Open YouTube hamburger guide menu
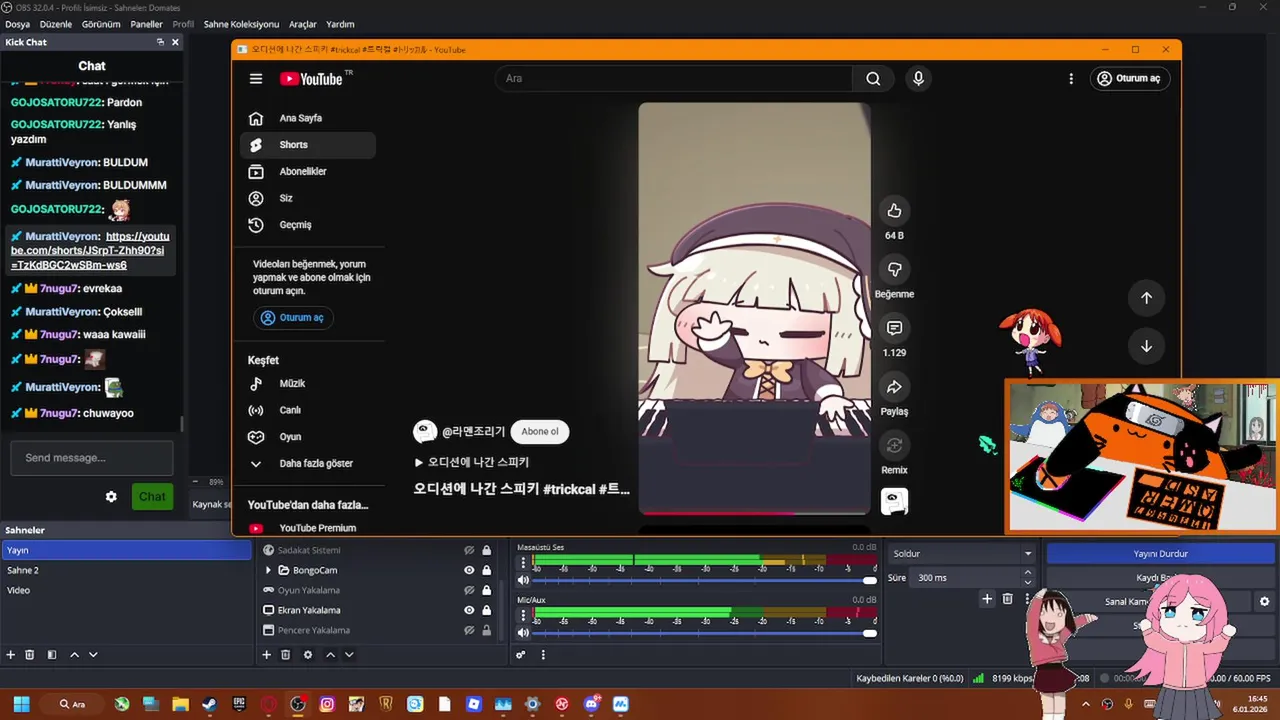The image size is (1280, 720). pos(256,78)
